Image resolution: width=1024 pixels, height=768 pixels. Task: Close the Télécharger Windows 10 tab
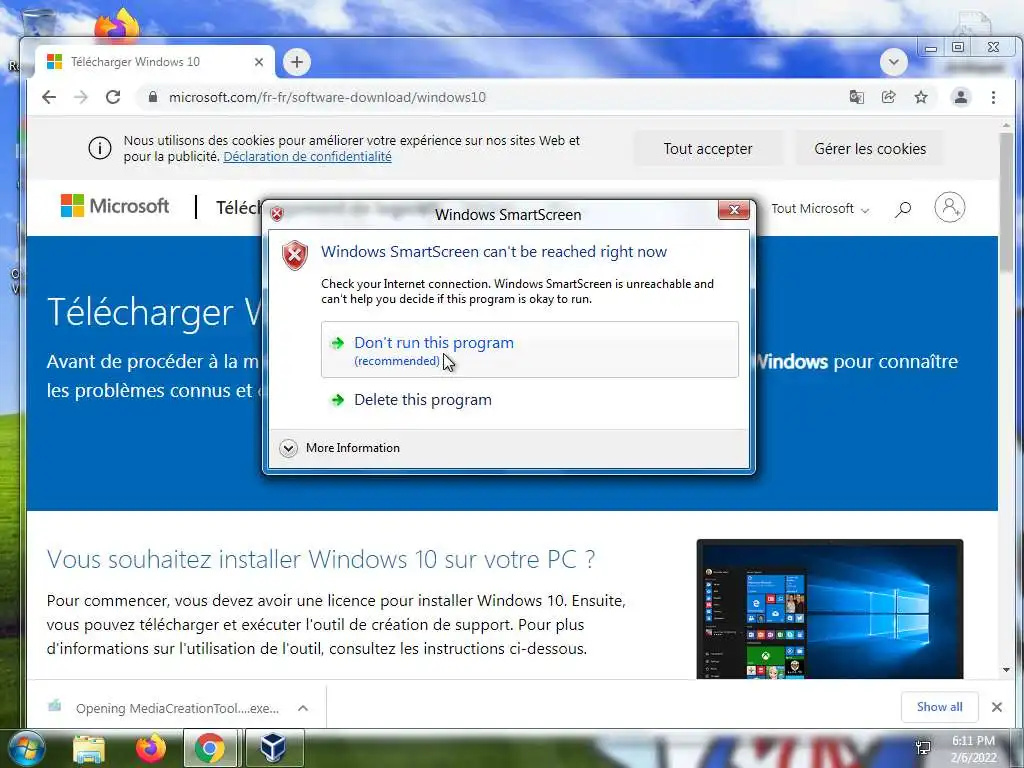[259, 62]
